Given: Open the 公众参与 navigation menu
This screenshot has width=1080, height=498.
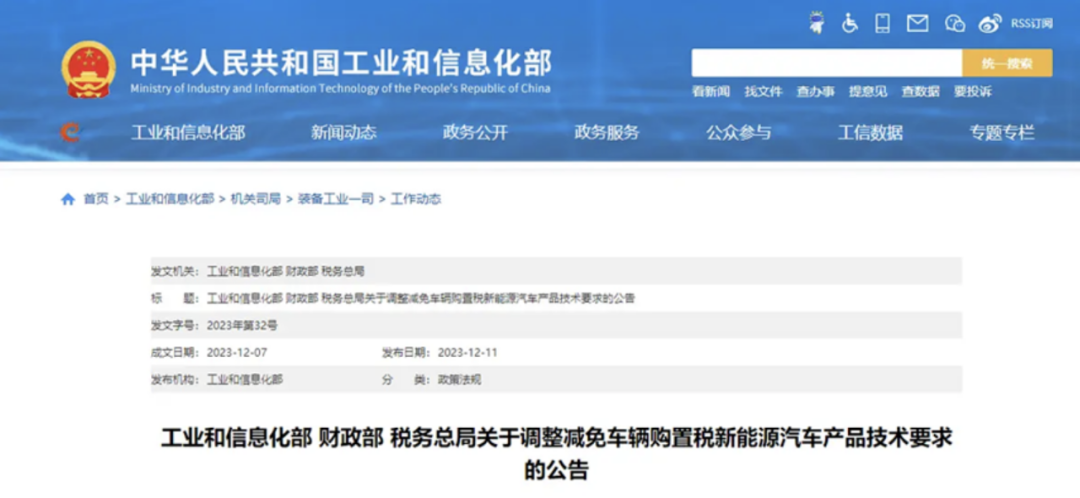Looking at the screenshot, I should coord(738,133).
